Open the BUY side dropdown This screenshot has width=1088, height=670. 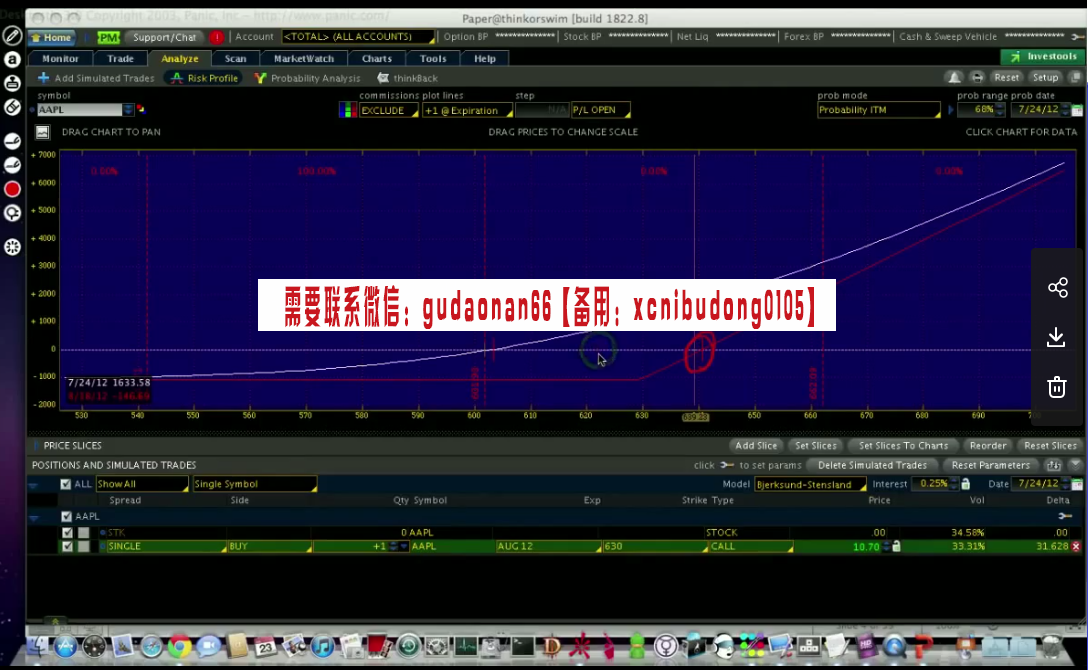(269, 547)
